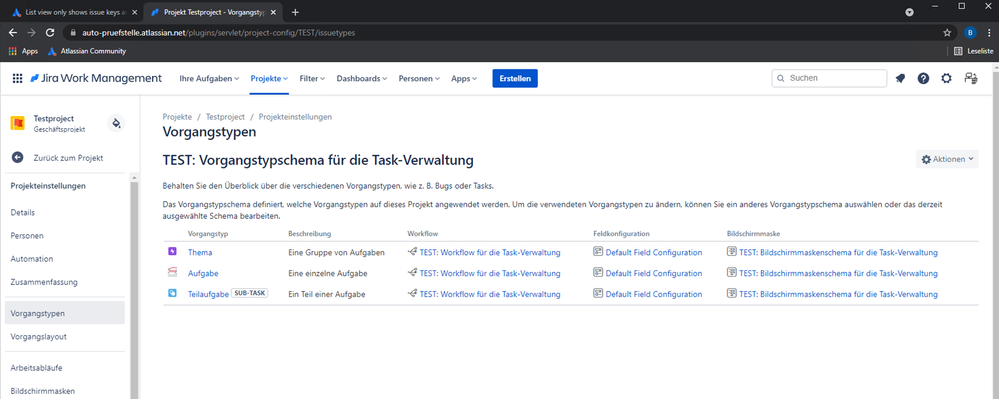Open the Dashboards dropdown menu
Viewport: 999px width, 399px height.
point(362,78)
